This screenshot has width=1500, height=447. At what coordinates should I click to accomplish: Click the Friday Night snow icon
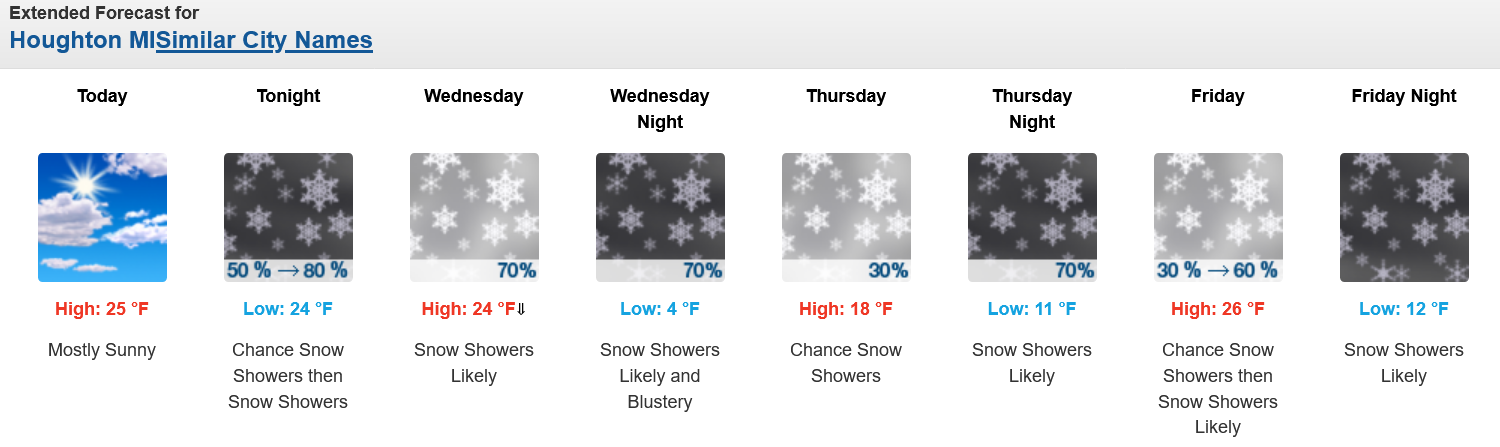click(x=1404, y=217)
